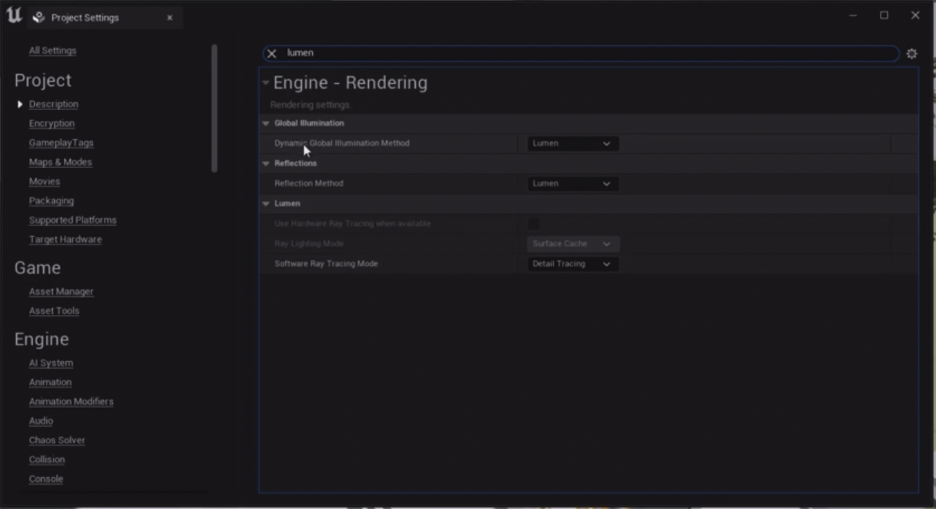Click the Rendering settings description text
The image size is (936, 509).
pos(310,105)
